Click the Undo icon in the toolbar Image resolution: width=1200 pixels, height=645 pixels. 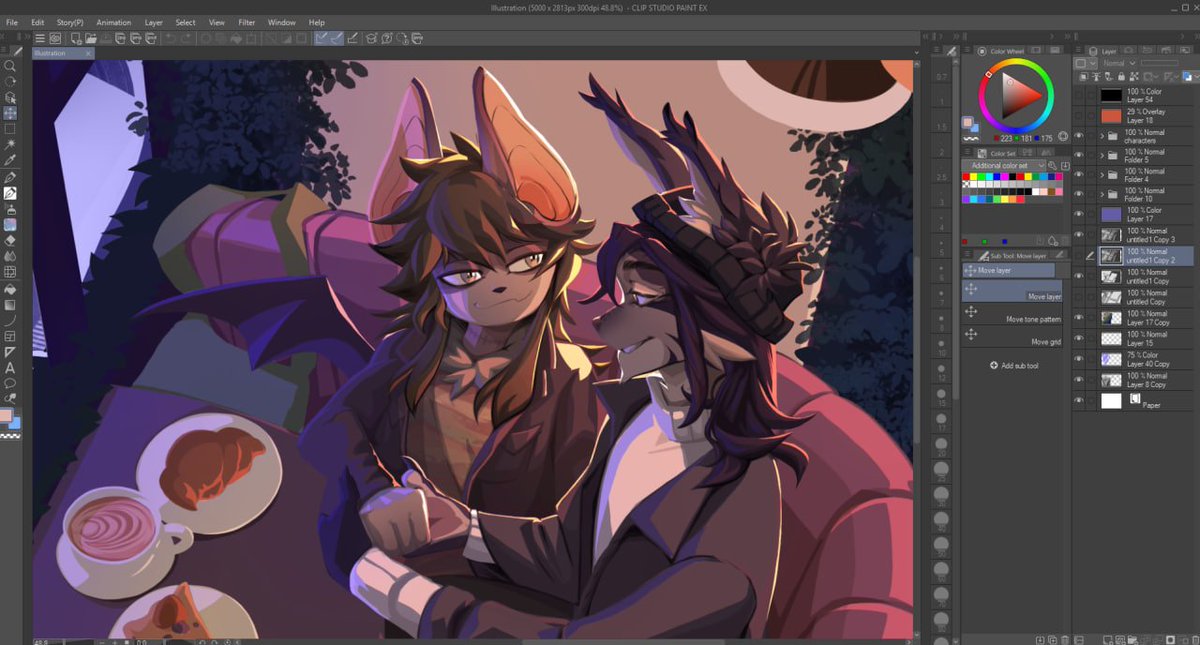pyautogui.click(x=169, y=39)
